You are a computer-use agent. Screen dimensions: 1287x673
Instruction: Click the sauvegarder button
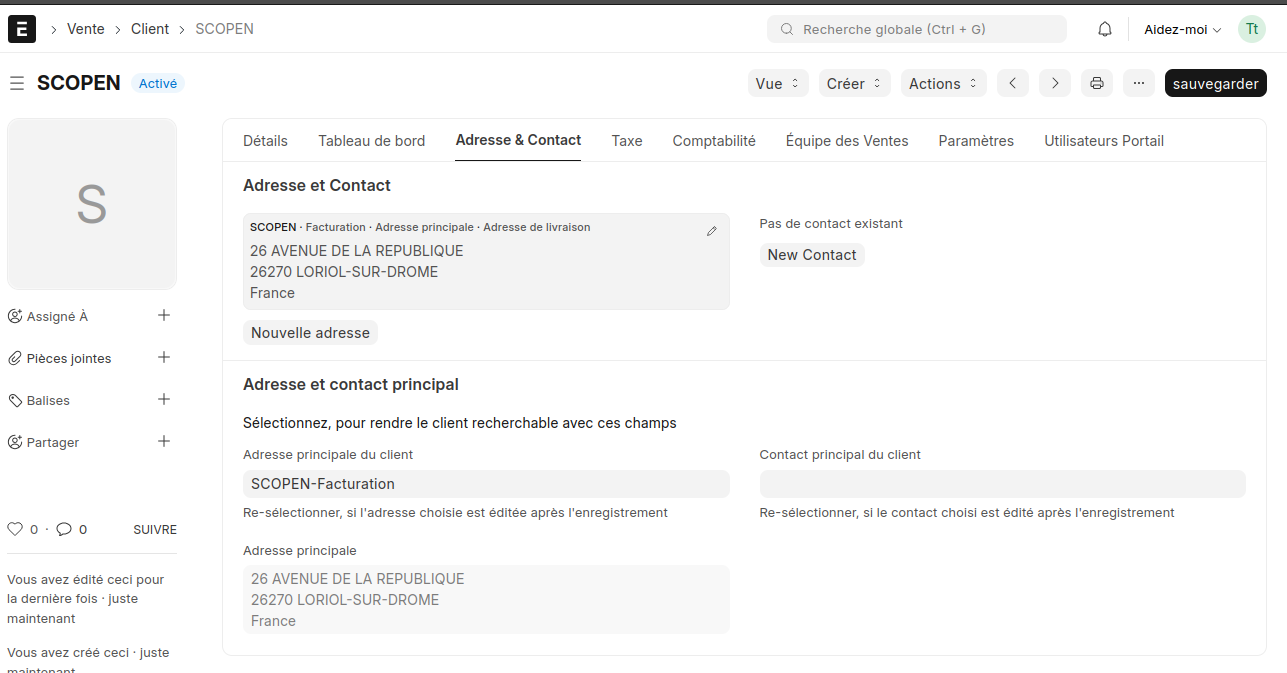1216,84
